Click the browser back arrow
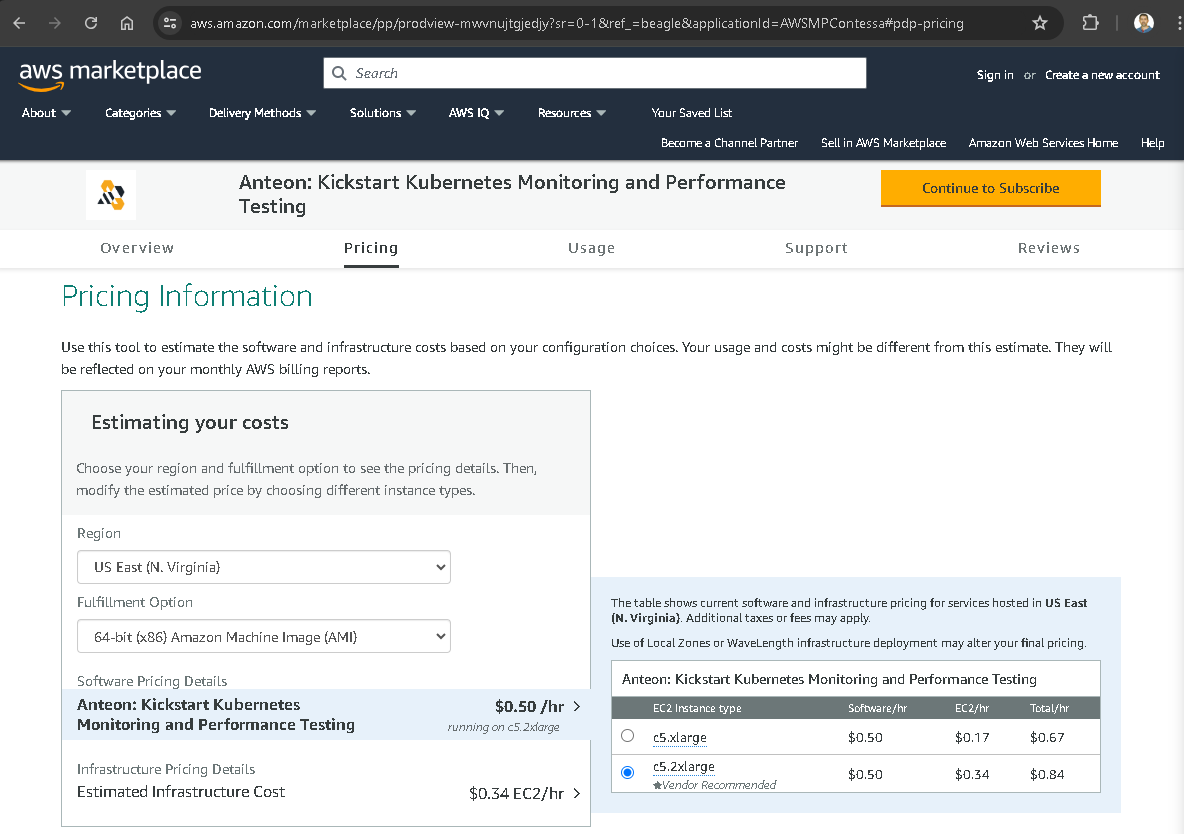The width and height of the screenshot is (1184, 834). pyautogui.click(x=19, y=23)
